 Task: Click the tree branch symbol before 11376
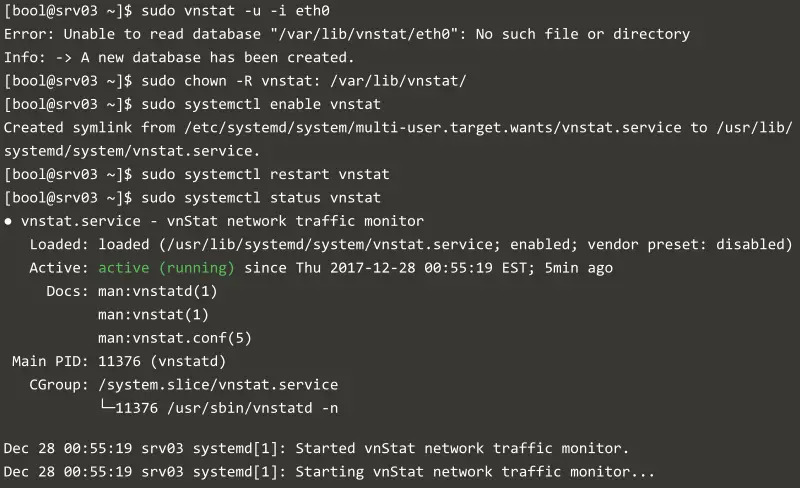click(x=107, y=407)
